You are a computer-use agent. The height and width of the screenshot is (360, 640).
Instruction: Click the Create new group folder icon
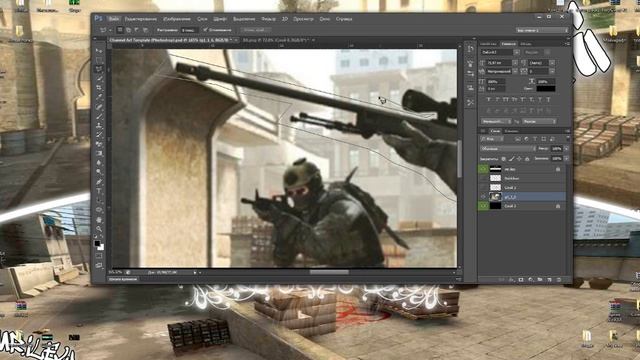click(x=540, y=280)
